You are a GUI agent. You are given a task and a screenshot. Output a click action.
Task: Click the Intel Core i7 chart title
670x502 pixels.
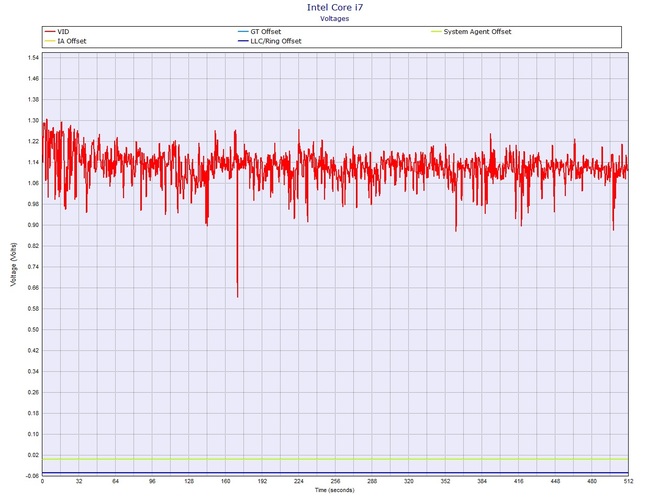[335, 7]
